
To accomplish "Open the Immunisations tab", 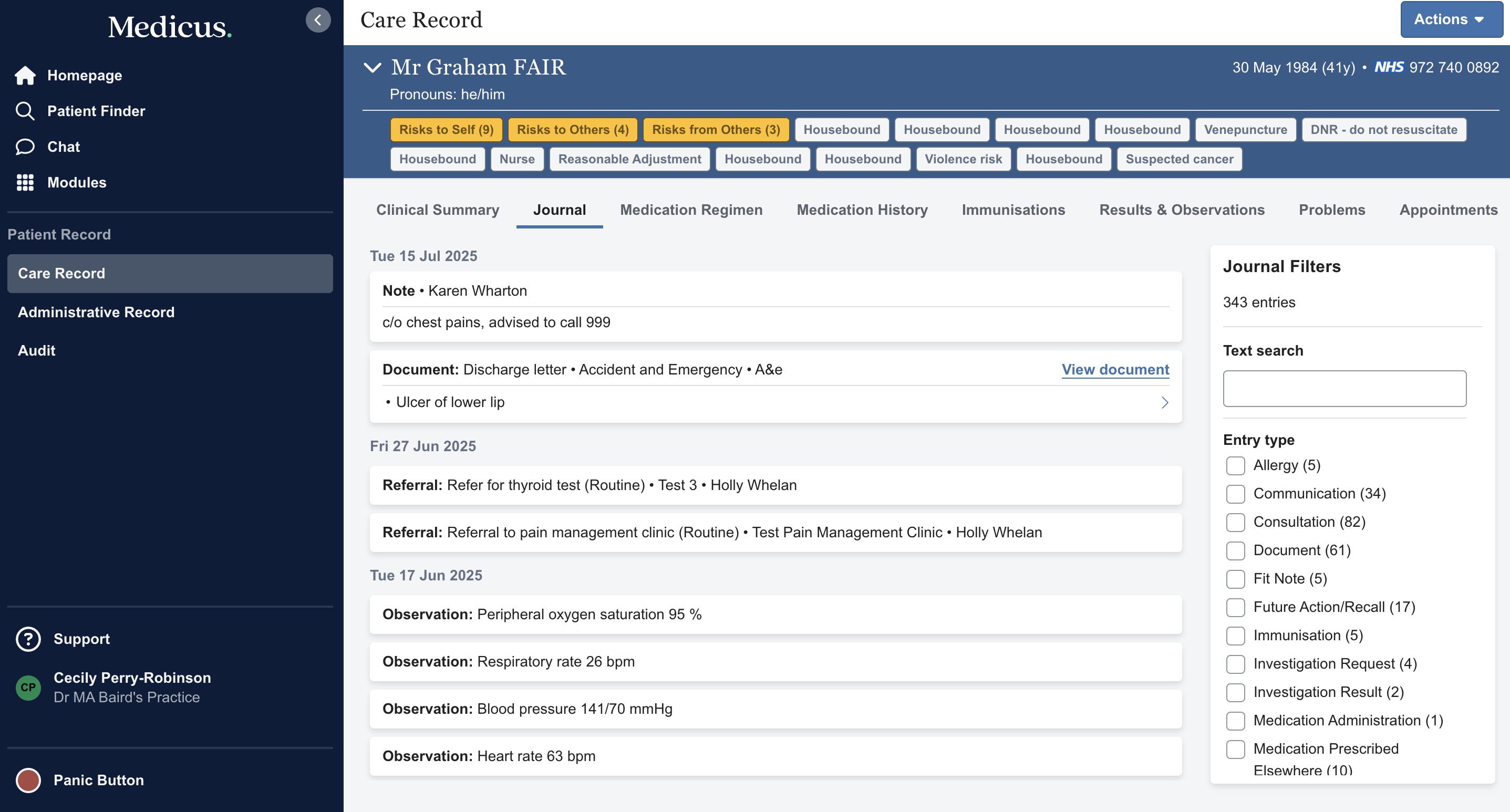I will 1012,210.
